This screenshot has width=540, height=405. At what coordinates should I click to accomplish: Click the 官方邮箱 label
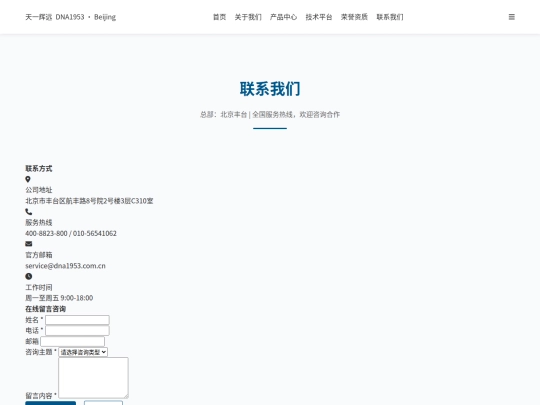(x=39, y=255)
